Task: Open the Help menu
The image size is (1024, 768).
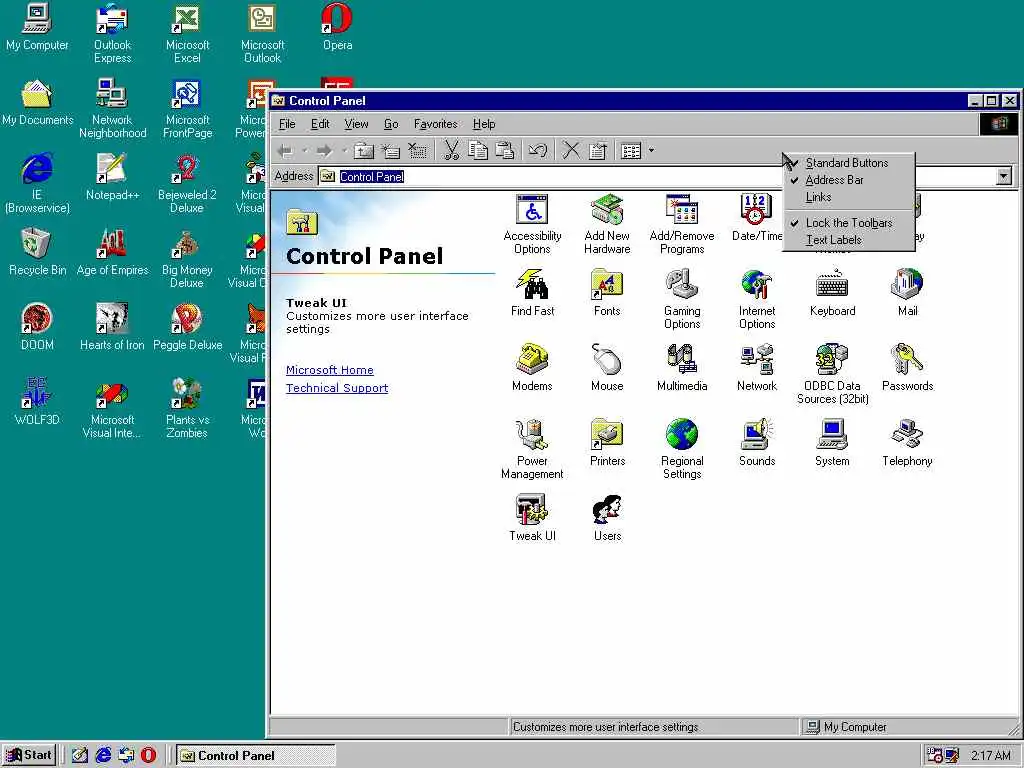Action: (x=484, y=124)
